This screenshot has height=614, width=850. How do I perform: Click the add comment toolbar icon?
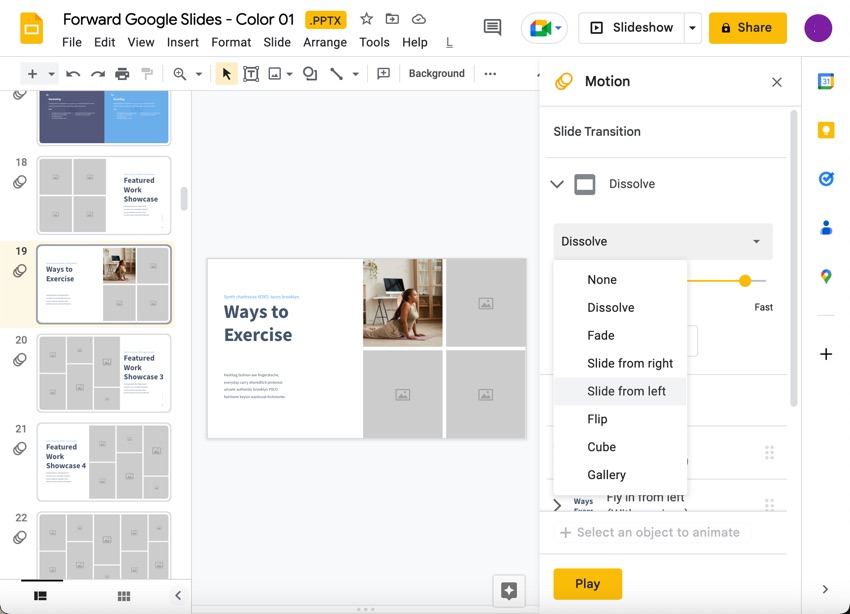[383, 74]
